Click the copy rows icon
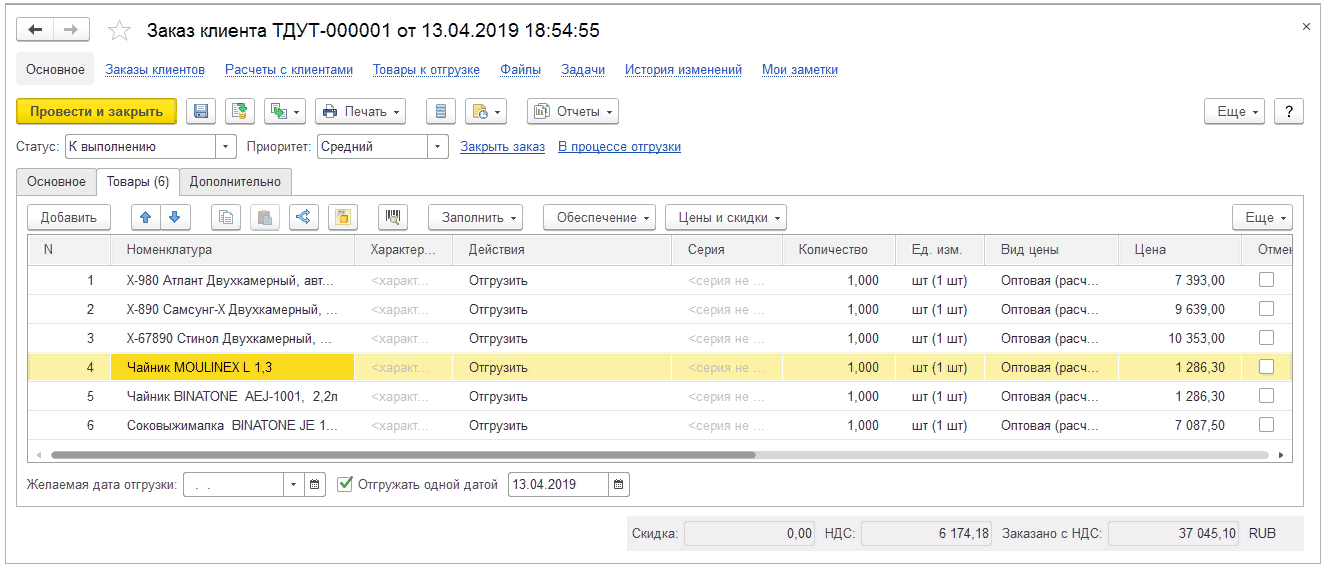The image size is (1330, 580). tap(227, 217)
